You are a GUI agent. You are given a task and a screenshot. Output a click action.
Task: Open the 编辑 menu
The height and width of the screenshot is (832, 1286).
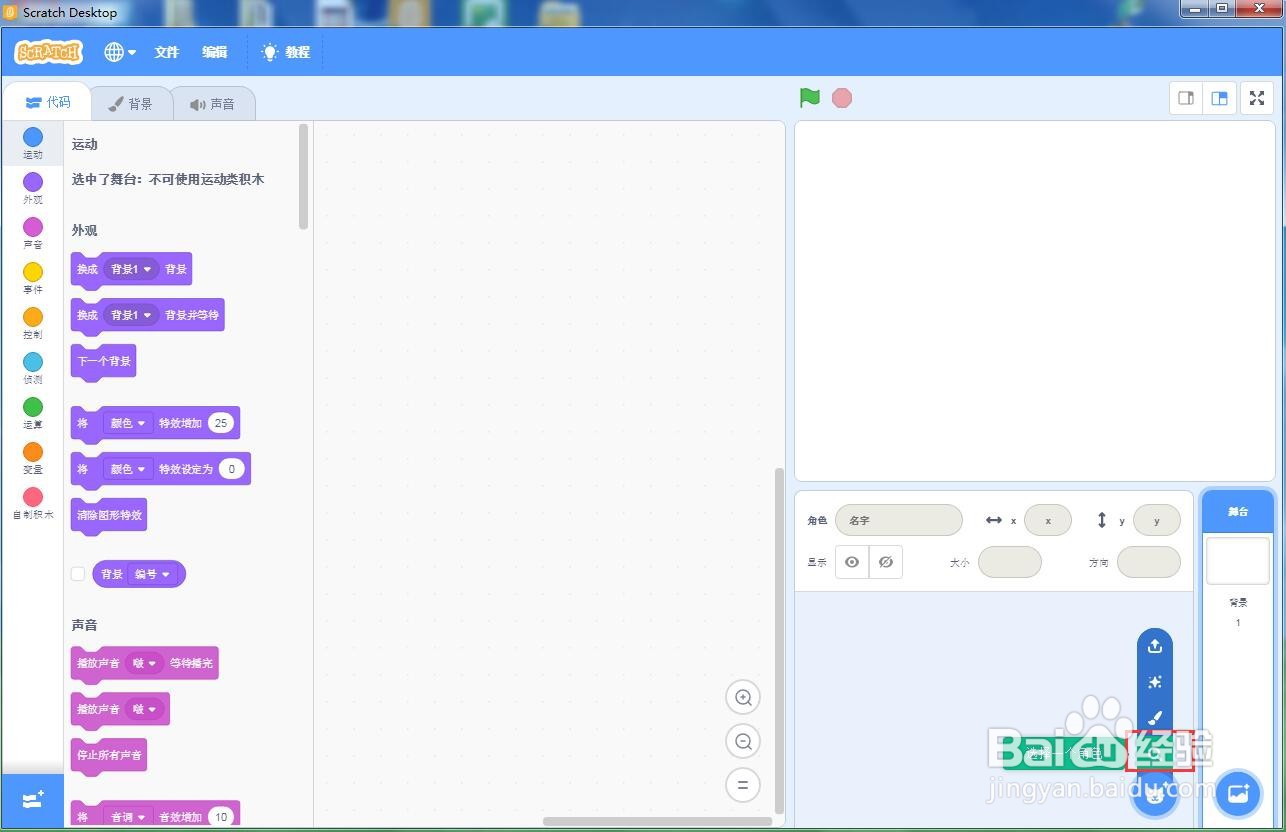pyautogui.click(x=215, y=52)
